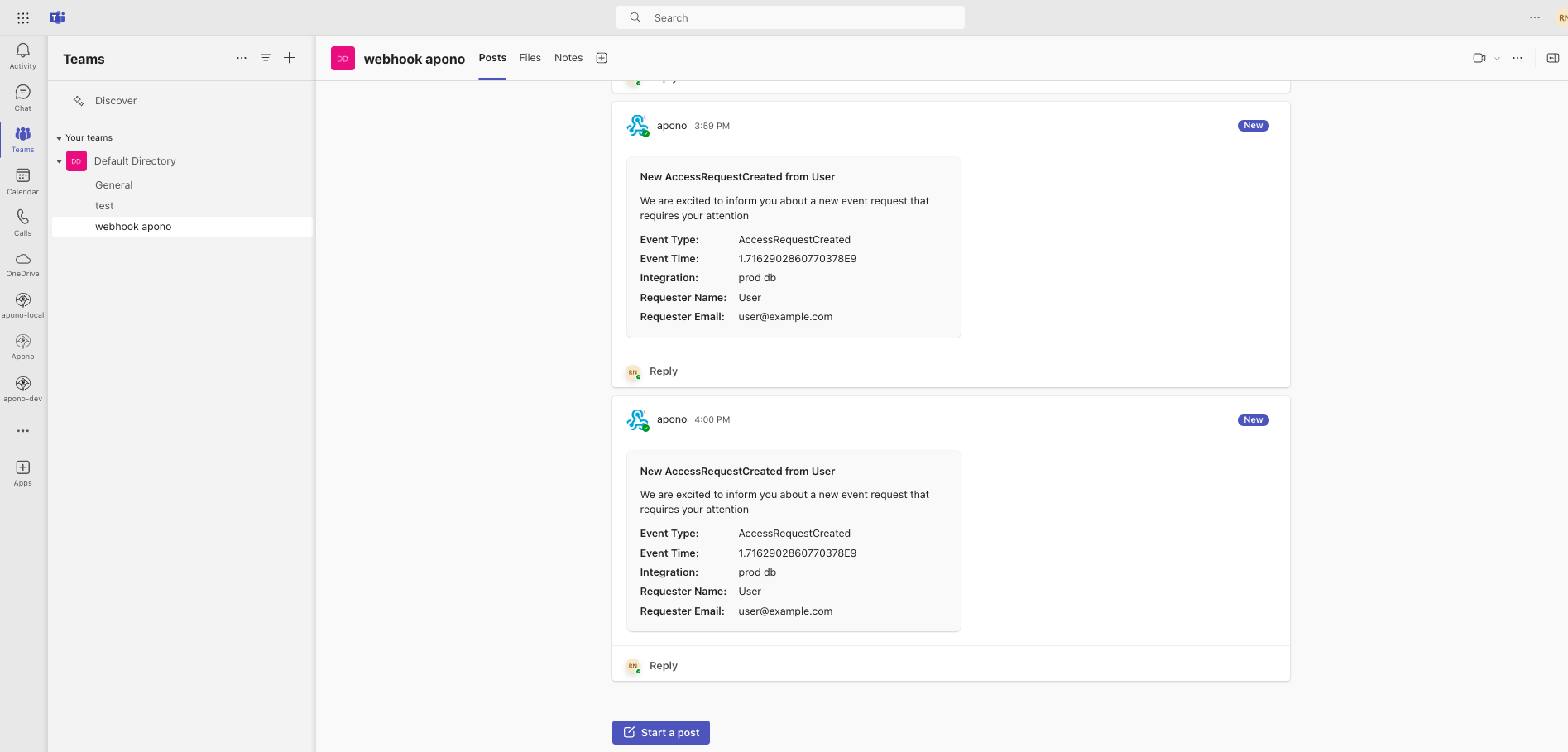Open the app launcher grid icon
Viewport: 1568px width, 752px height.
click(x=23, y=17)
